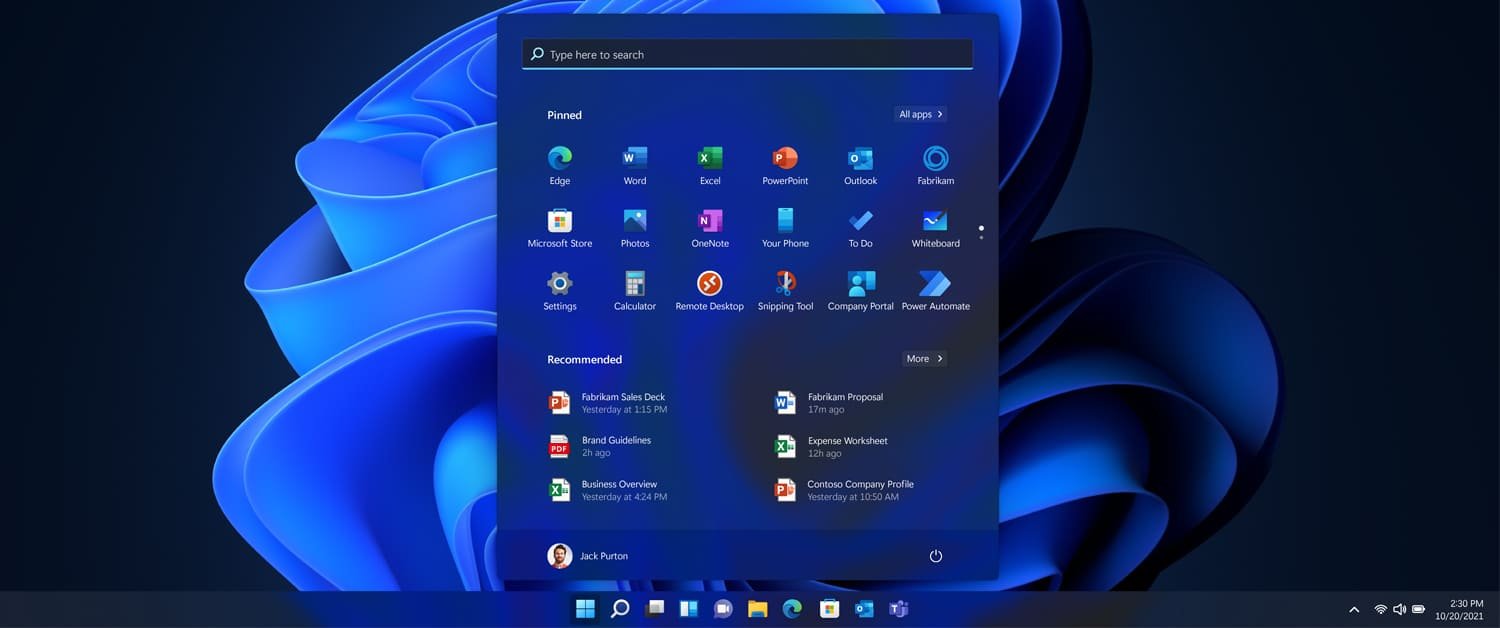
Task: Launch the To Do app
Action: (x=860, y=228)
